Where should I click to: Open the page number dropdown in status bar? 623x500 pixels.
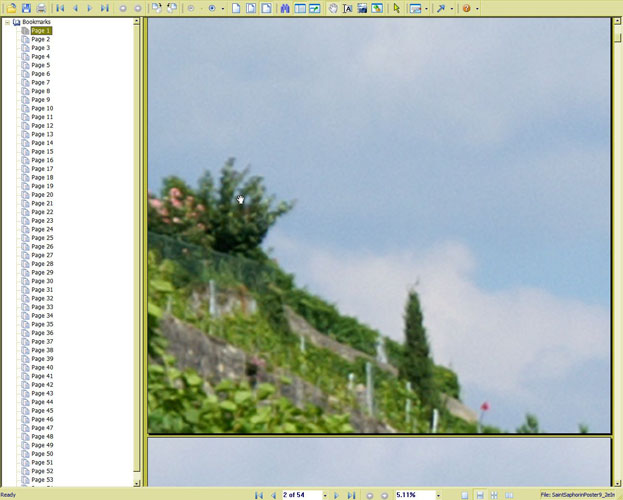[325, 495]
